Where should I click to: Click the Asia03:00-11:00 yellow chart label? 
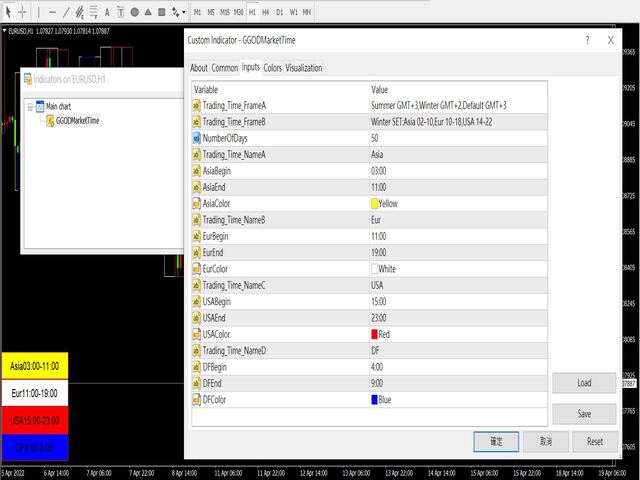pyautogui.click(x=35, y=366)
